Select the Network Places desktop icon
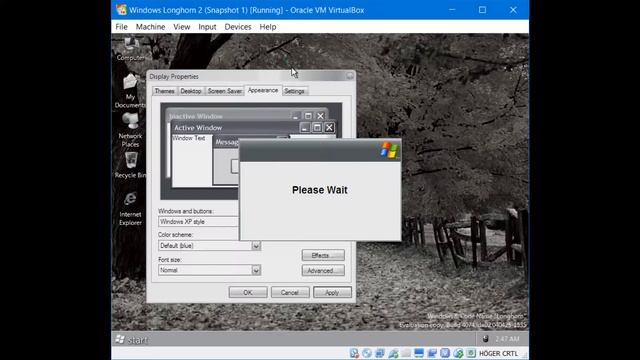The height and width of the screenshot is (360, 640). click(x=130, y=130)
